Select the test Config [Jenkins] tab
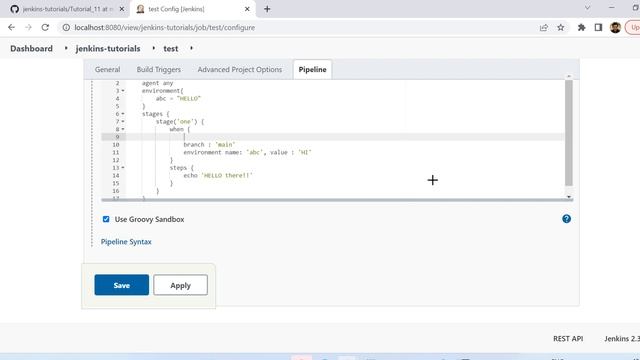This screenshot has width=640, height=360. point(192,9)
